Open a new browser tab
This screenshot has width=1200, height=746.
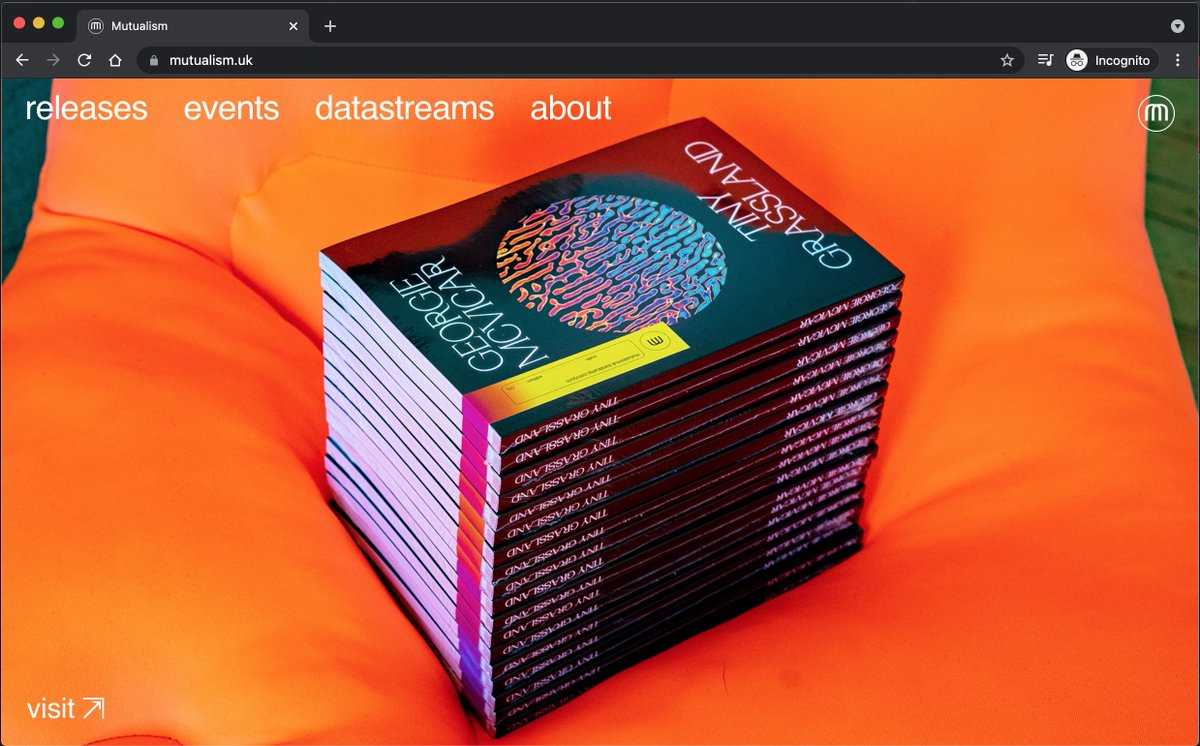(330, 26)
